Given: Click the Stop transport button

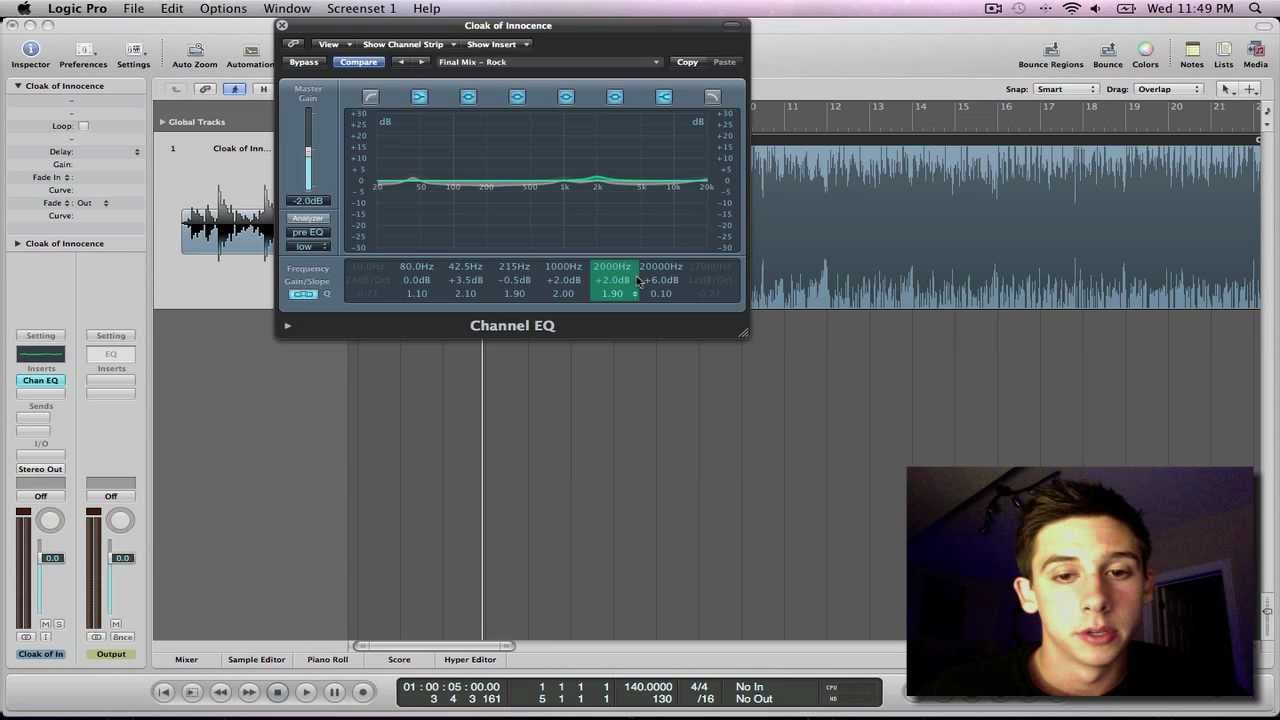Looking at the screenshot, I should click(278, 692).
